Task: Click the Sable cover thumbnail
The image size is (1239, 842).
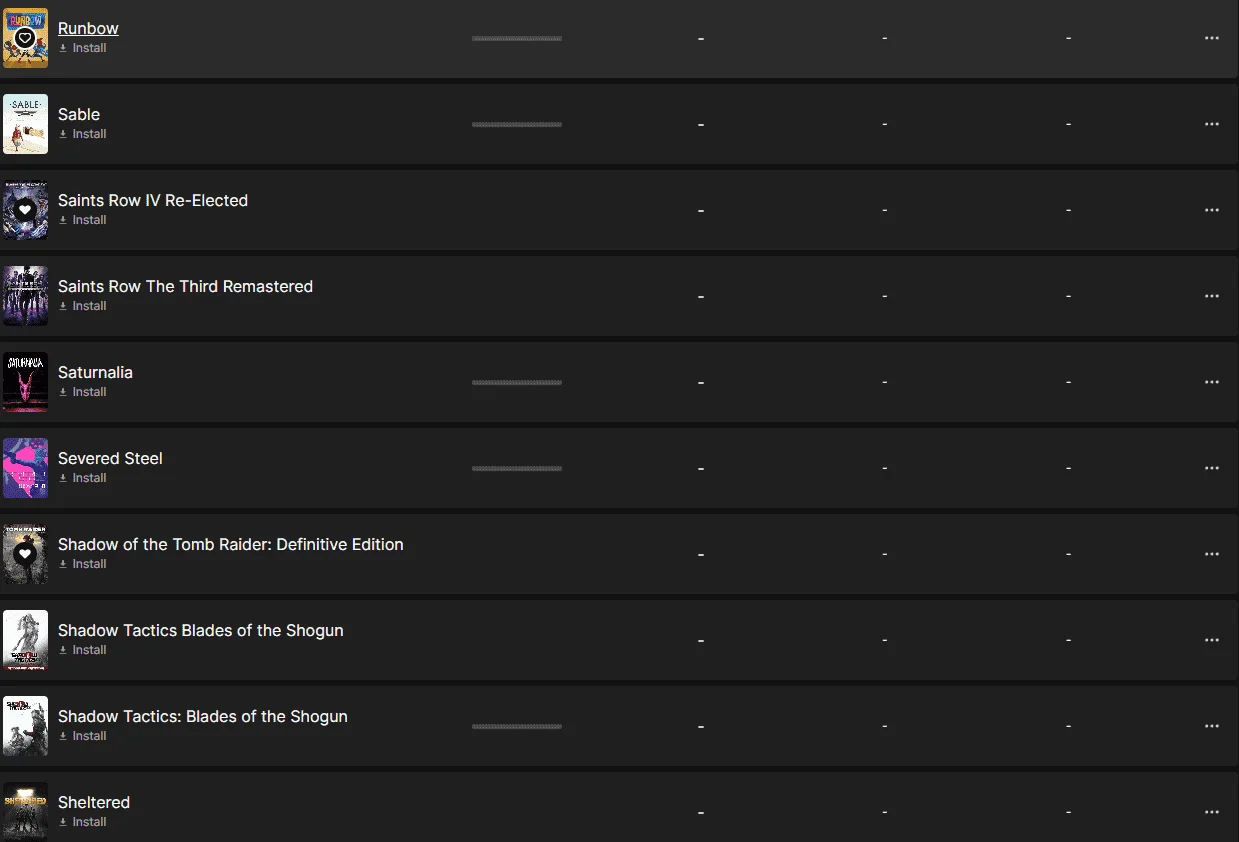Action: (x=25, y=124)
